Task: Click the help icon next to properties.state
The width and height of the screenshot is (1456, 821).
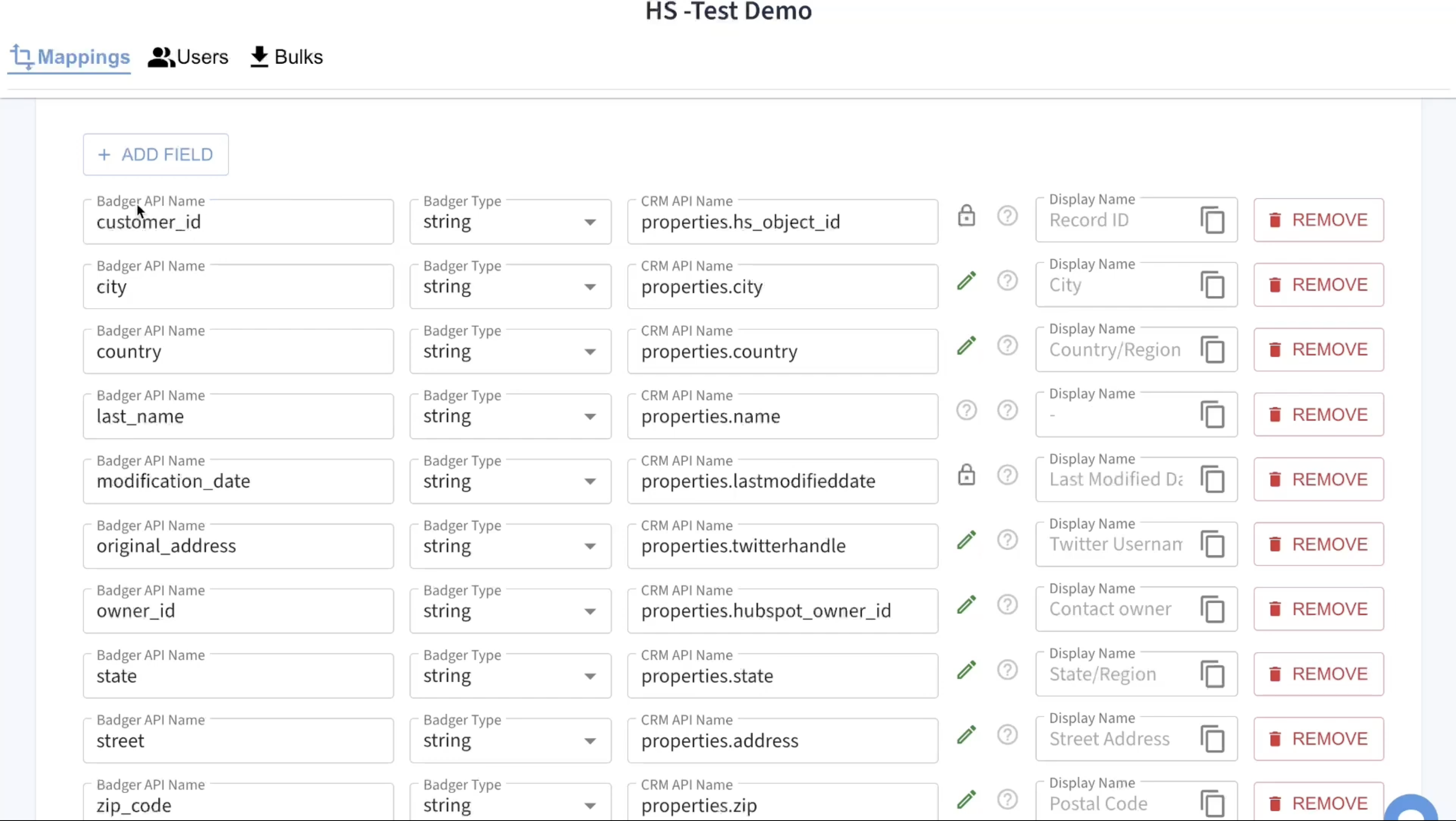Action: point(1007,670)
